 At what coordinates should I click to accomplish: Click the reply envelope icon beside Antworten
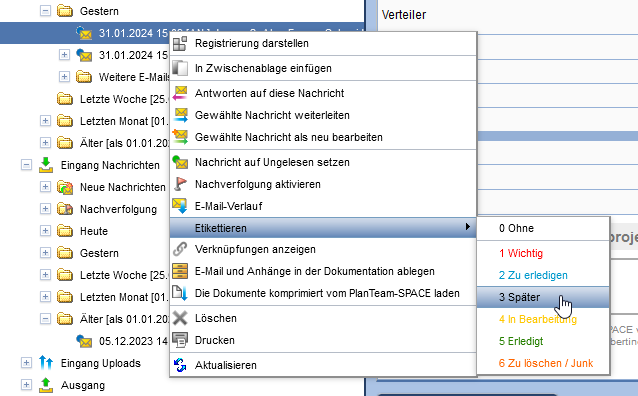[180, 93]
